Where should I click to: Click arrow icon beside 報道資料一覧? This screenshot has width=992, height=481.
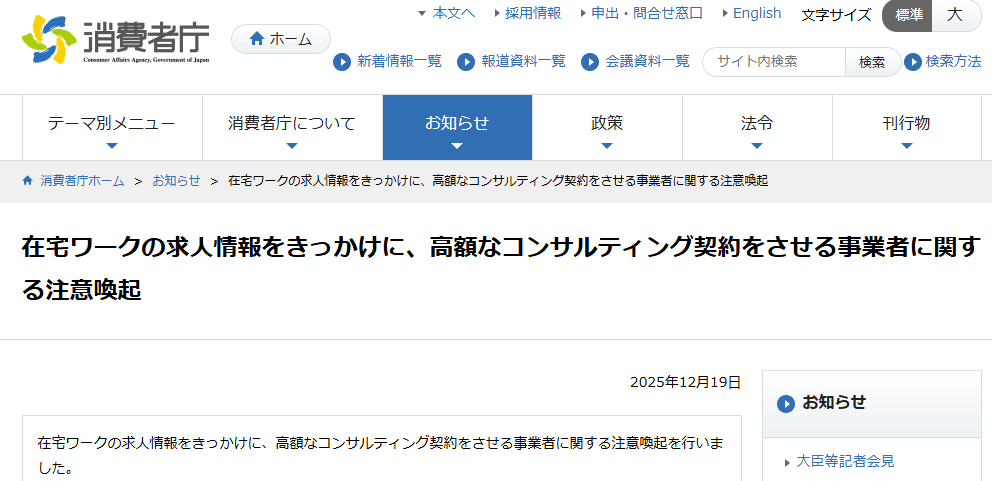tap(466, 62)
